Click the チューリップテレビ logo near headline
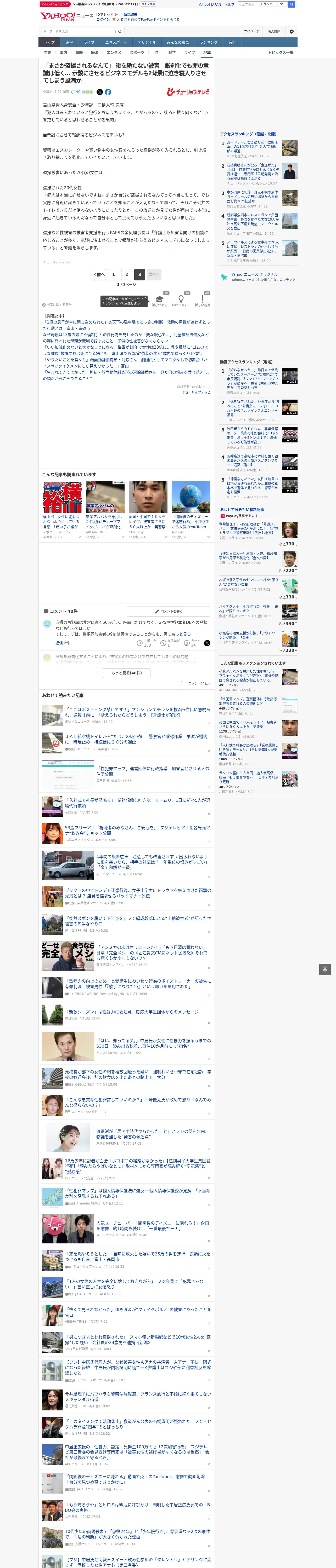This screenshot has width=336, height=1568. pos(188,92)
